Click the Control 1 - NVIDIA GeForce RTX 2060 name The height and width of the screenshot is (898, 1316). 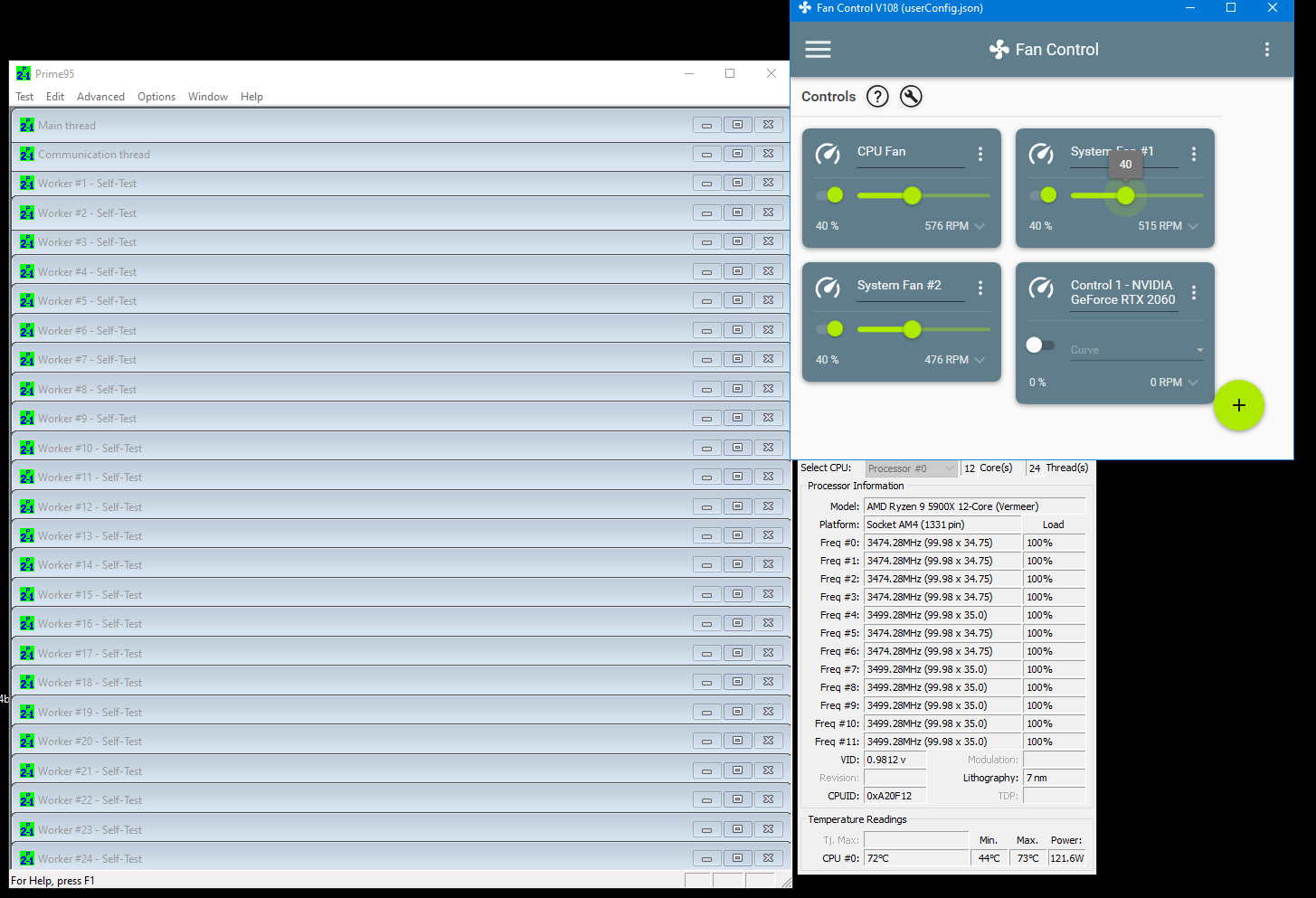1123,292
